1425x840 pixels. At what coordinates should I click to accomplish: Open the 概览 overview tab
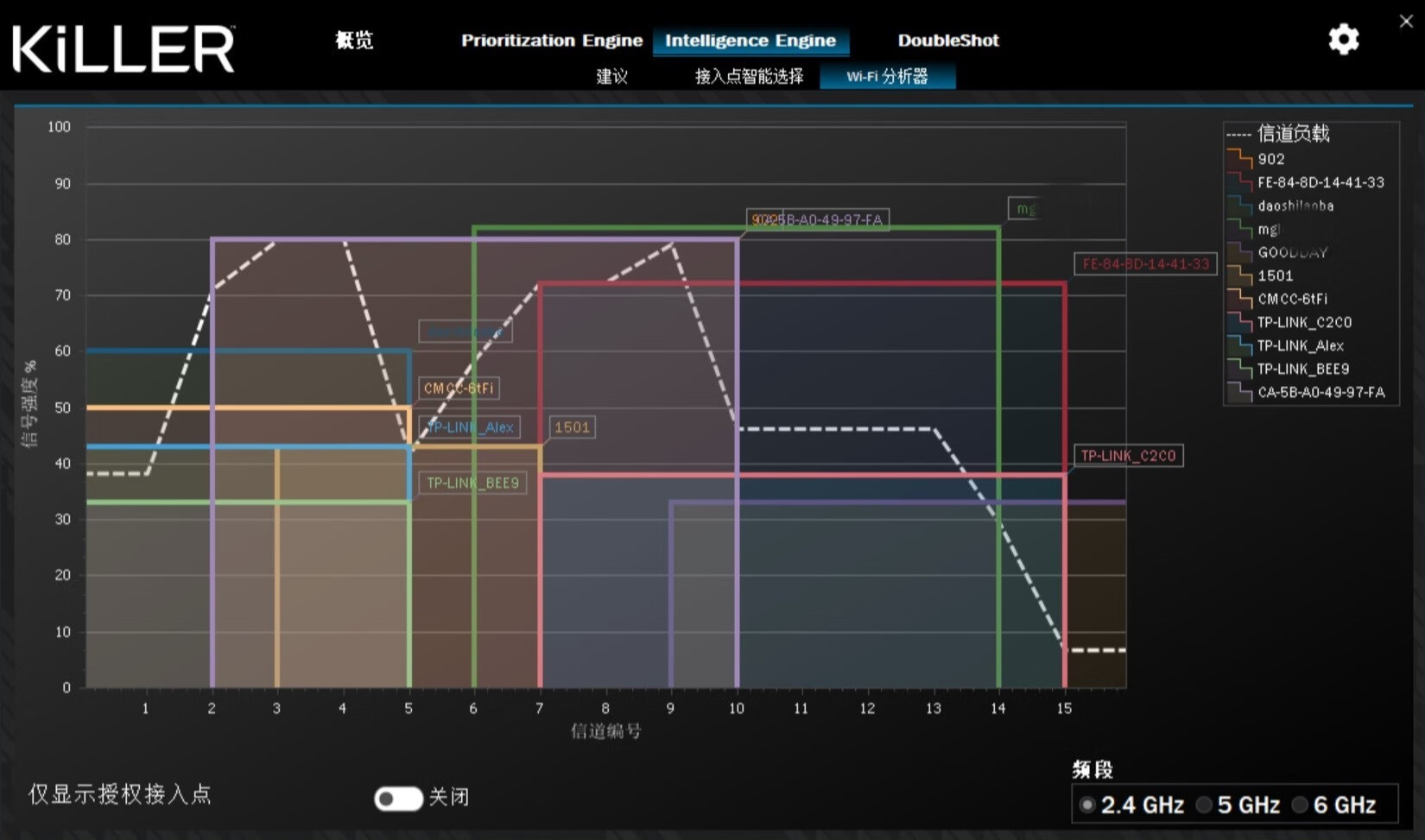pyautogui.click(x=354, y=41)
